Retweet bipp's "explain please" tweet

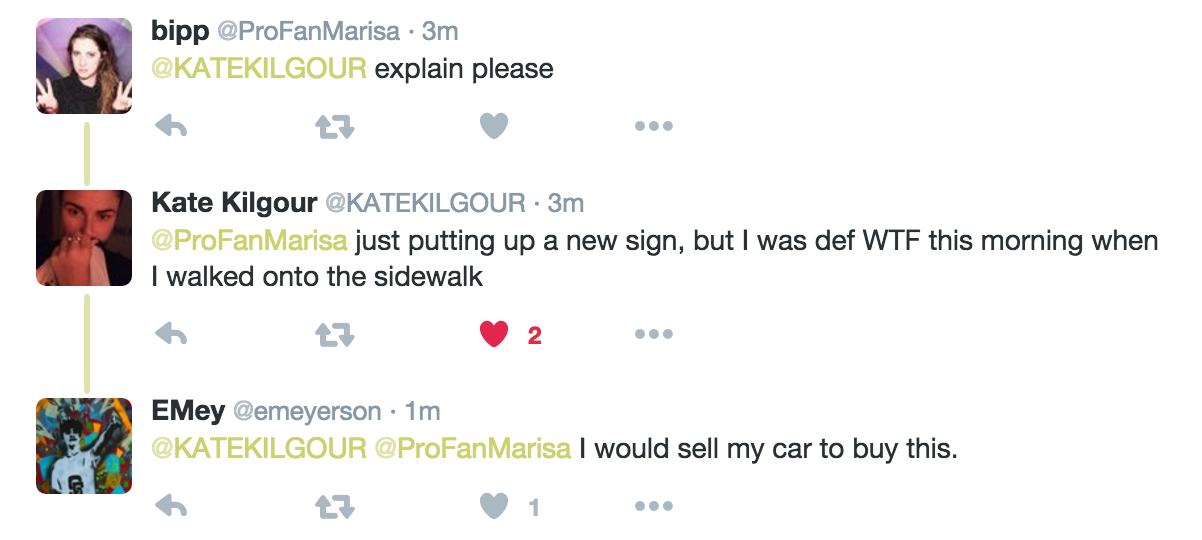click(x=335, y=127)
